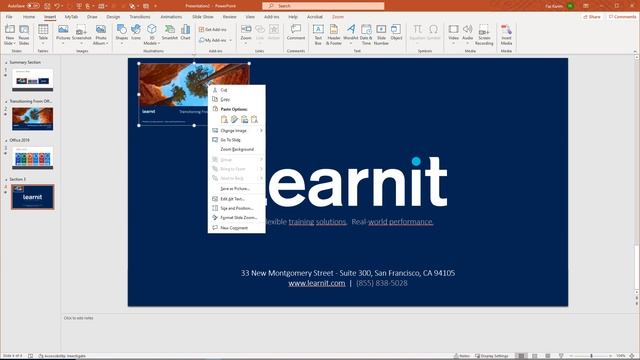Click the New Slide button
640x360 pixels.
pyautogui.click(x=10, y=35)
